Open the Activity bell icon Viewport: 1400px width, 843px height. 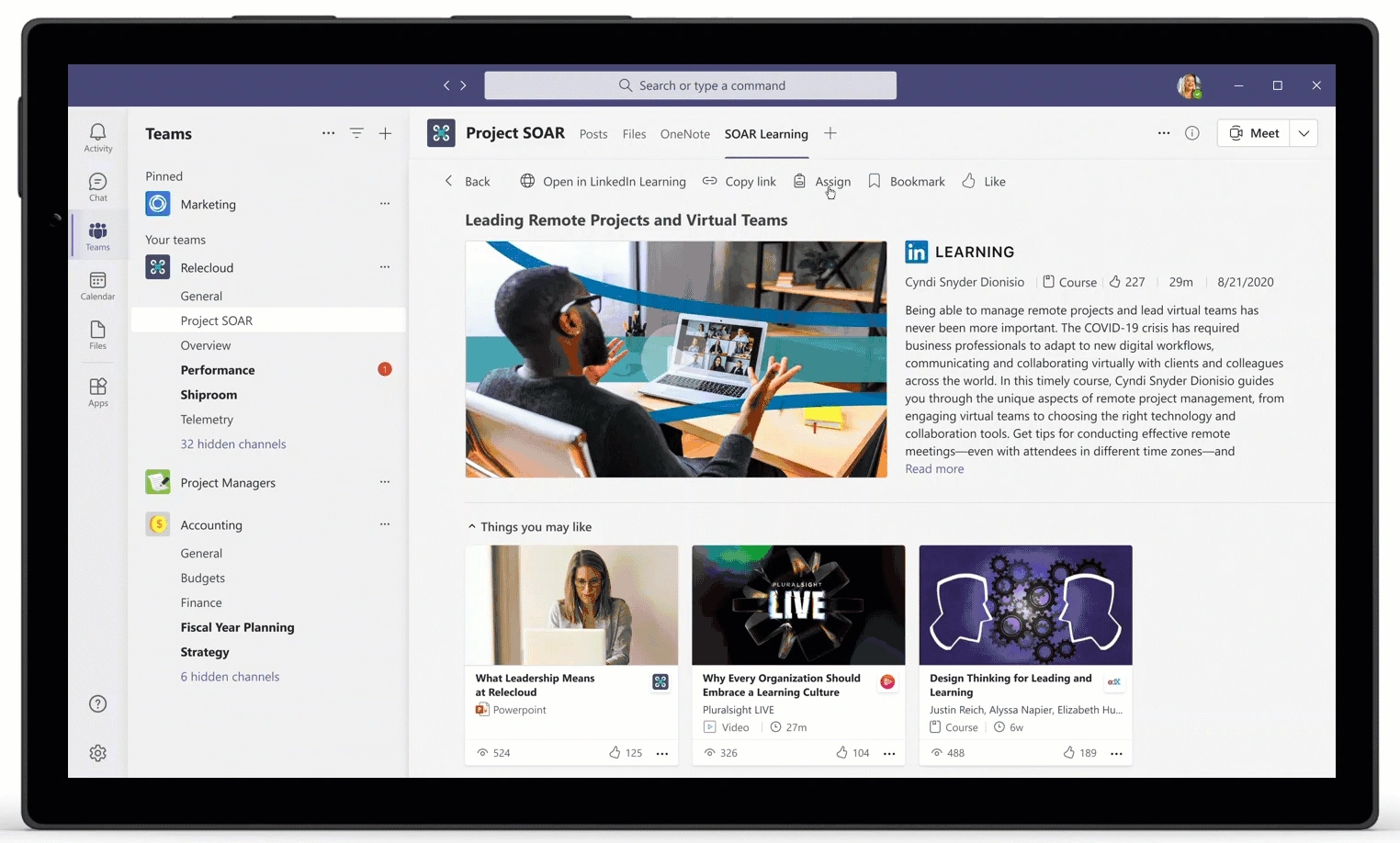tap(97, 138)
